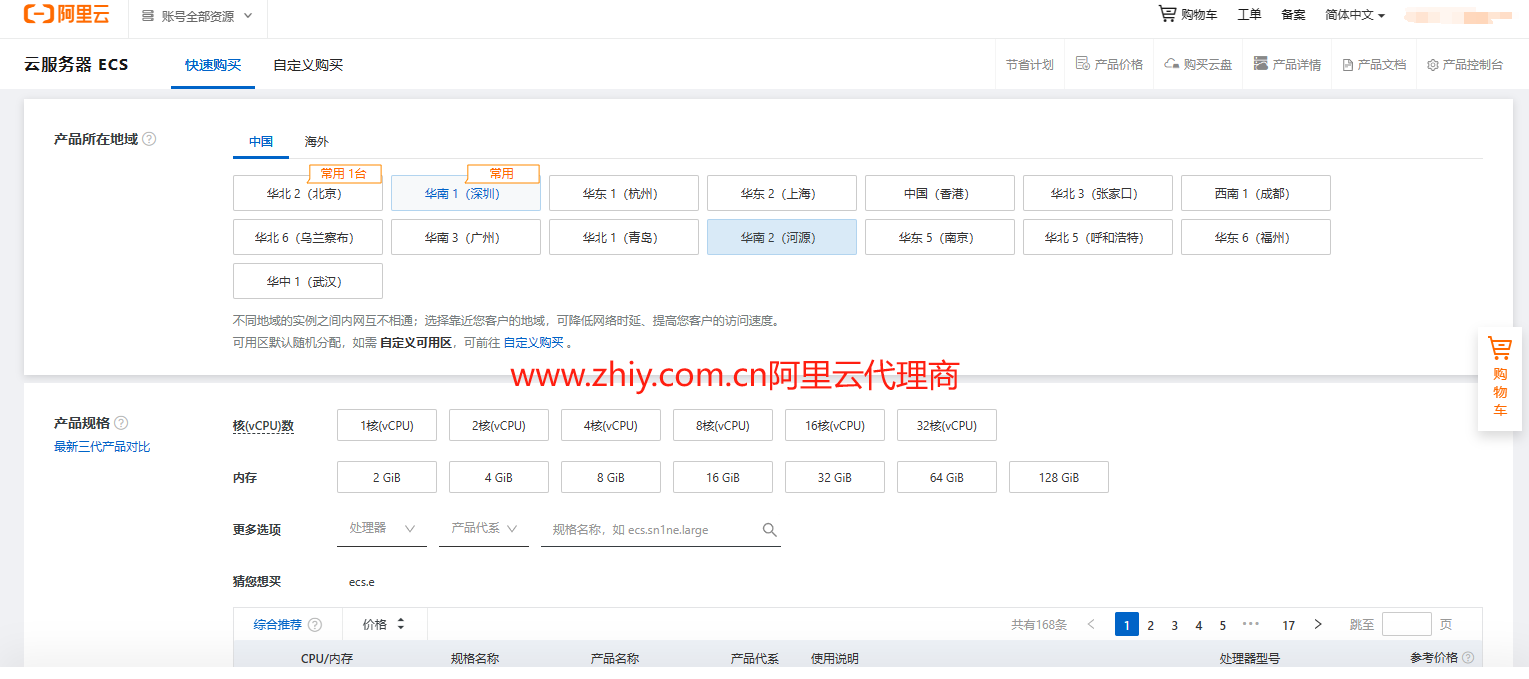The height and width of the screenshot is (679, 1529).
Task: Expand the 产品代系 dropdown
Action: click(483, 529)
